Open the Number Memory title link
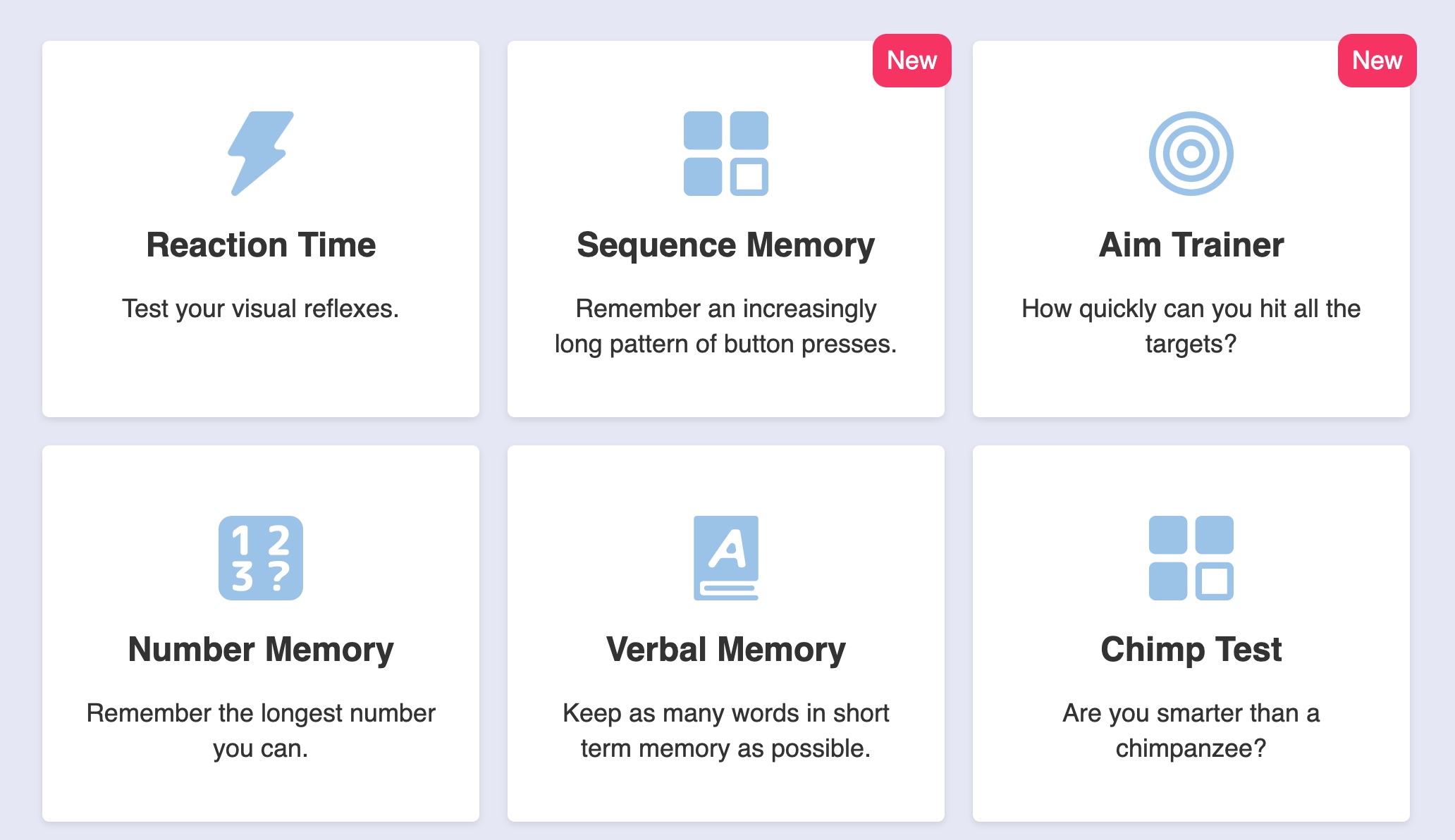The height and width of the screenshot is (840, 1455). (261, 650)
